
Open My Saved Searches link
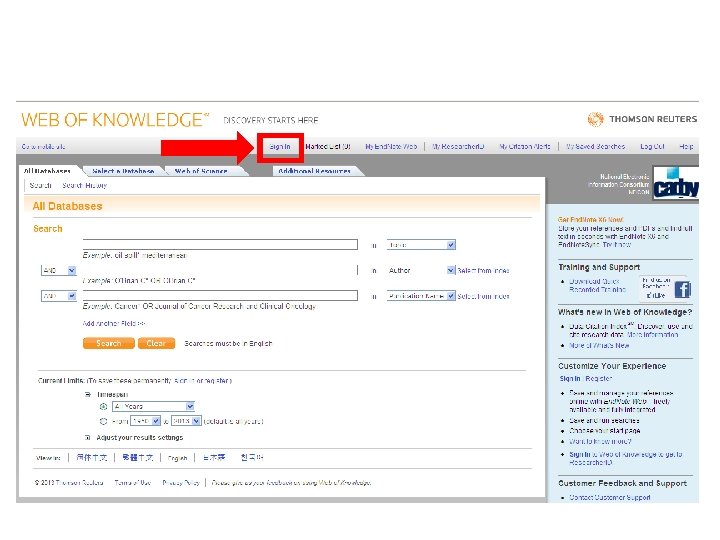(596, 146)
